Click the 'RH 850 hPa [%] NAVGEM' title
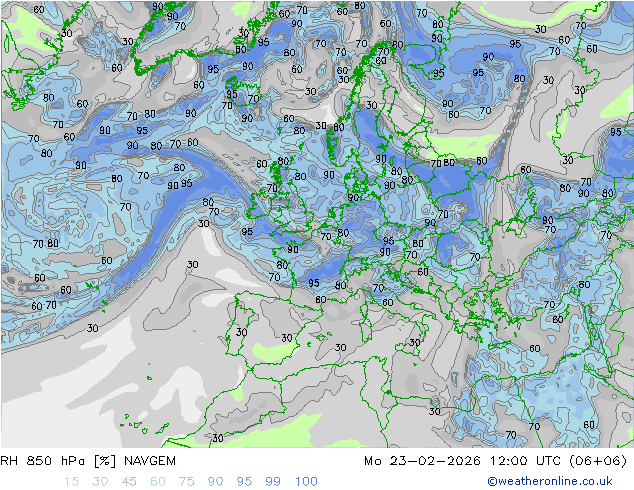 [x=88, y=461]
